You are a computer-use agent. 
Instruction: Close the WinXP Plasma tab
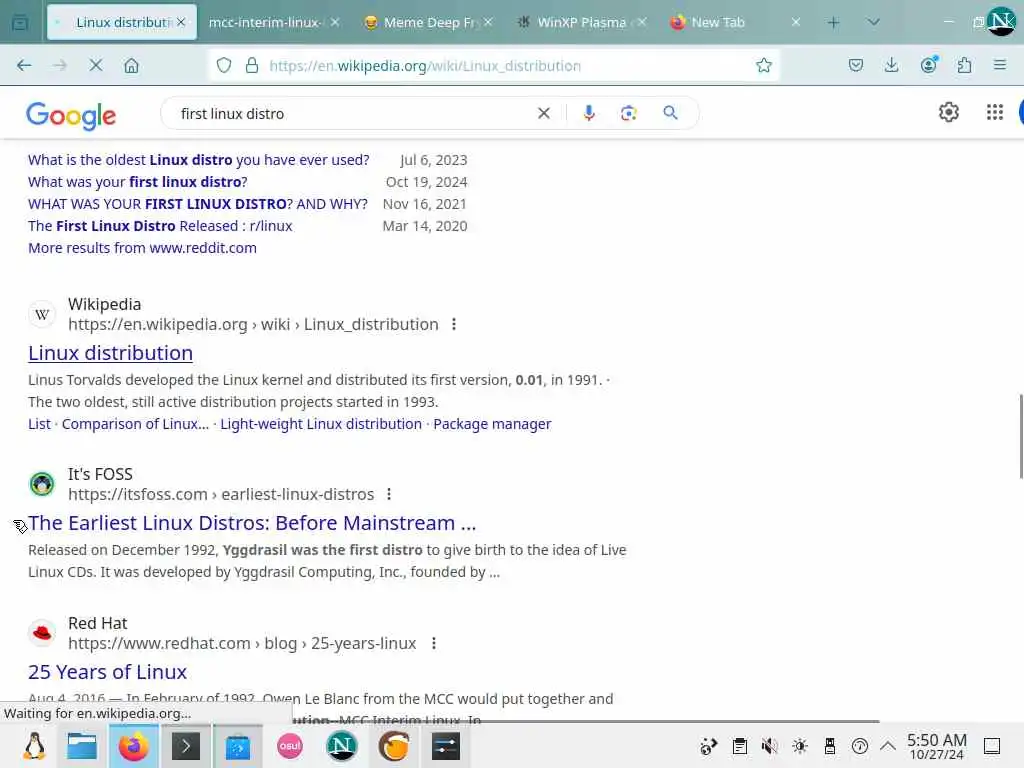643,22
